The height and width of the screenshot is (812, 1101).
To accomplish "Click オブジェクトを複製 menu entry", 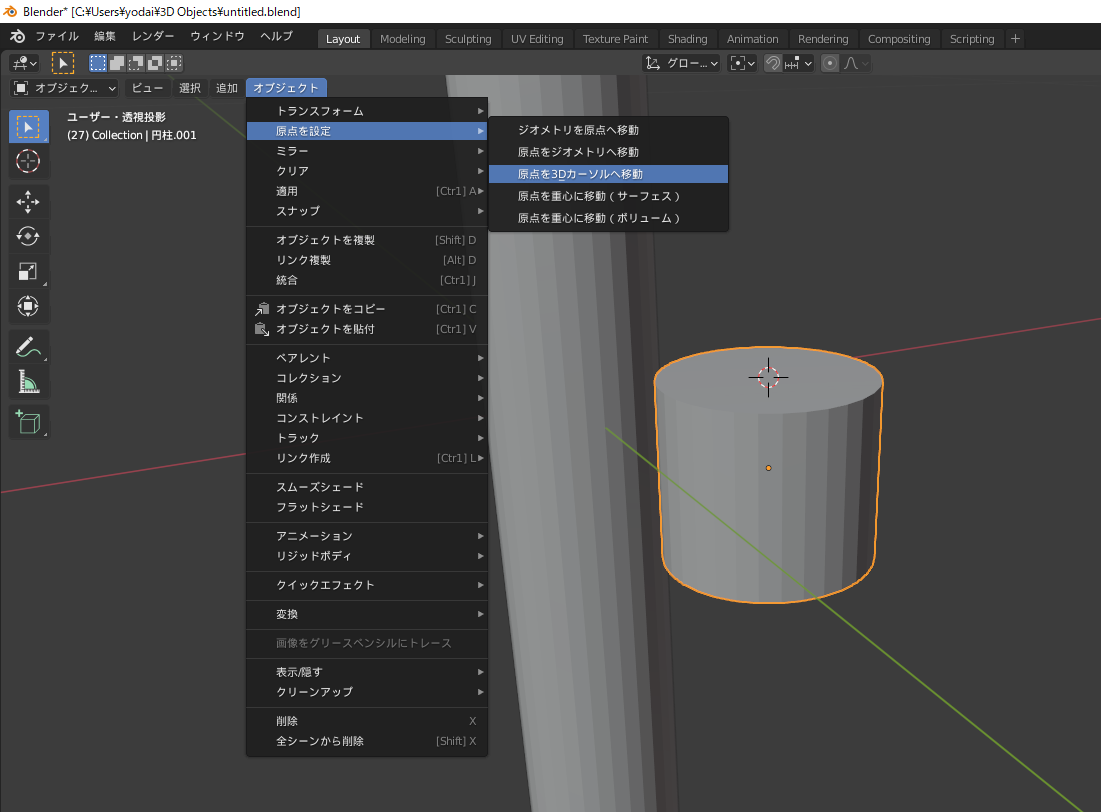I will (x=367, y=240).
